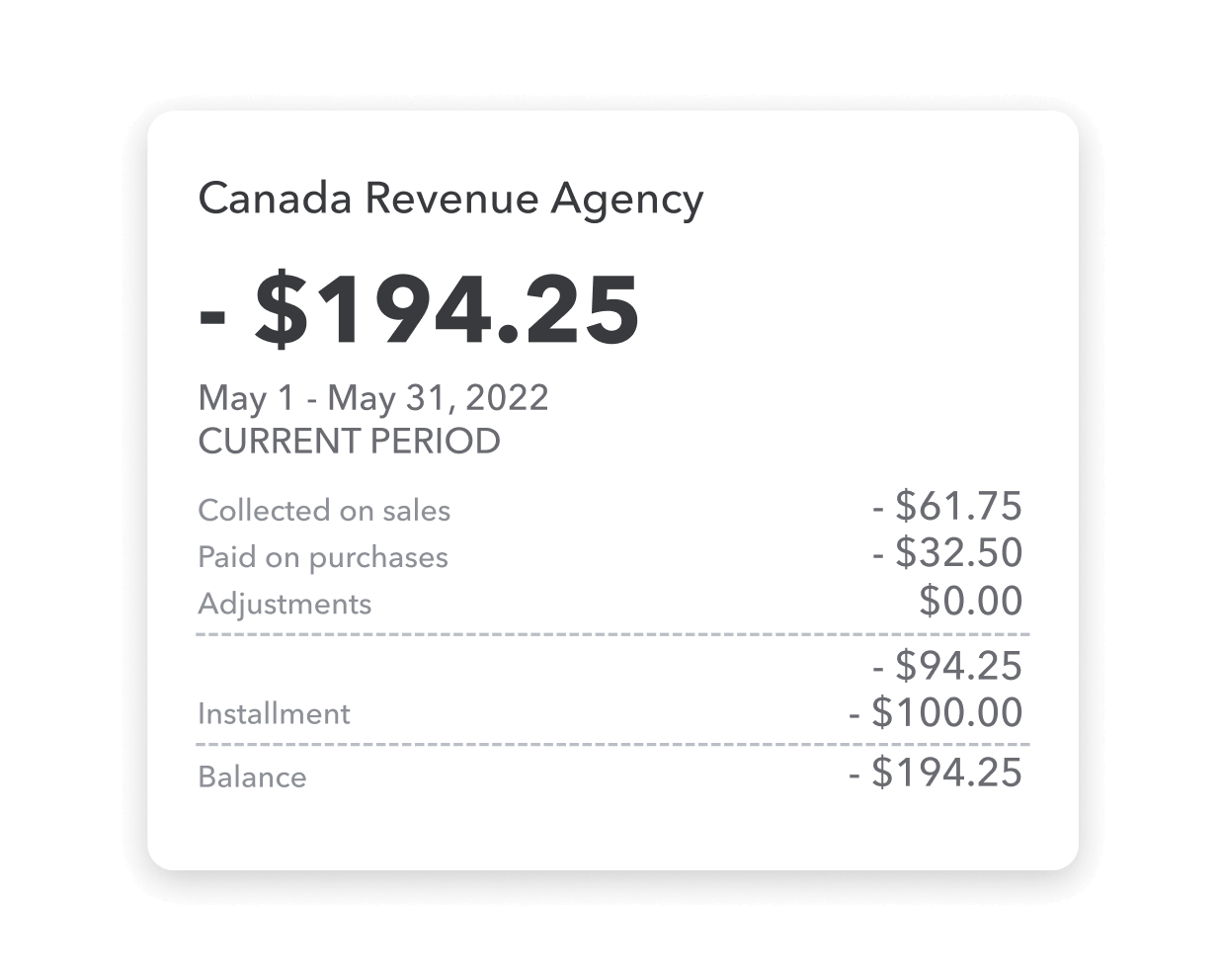Click the dashed divider above Balance

pos(612,743)
